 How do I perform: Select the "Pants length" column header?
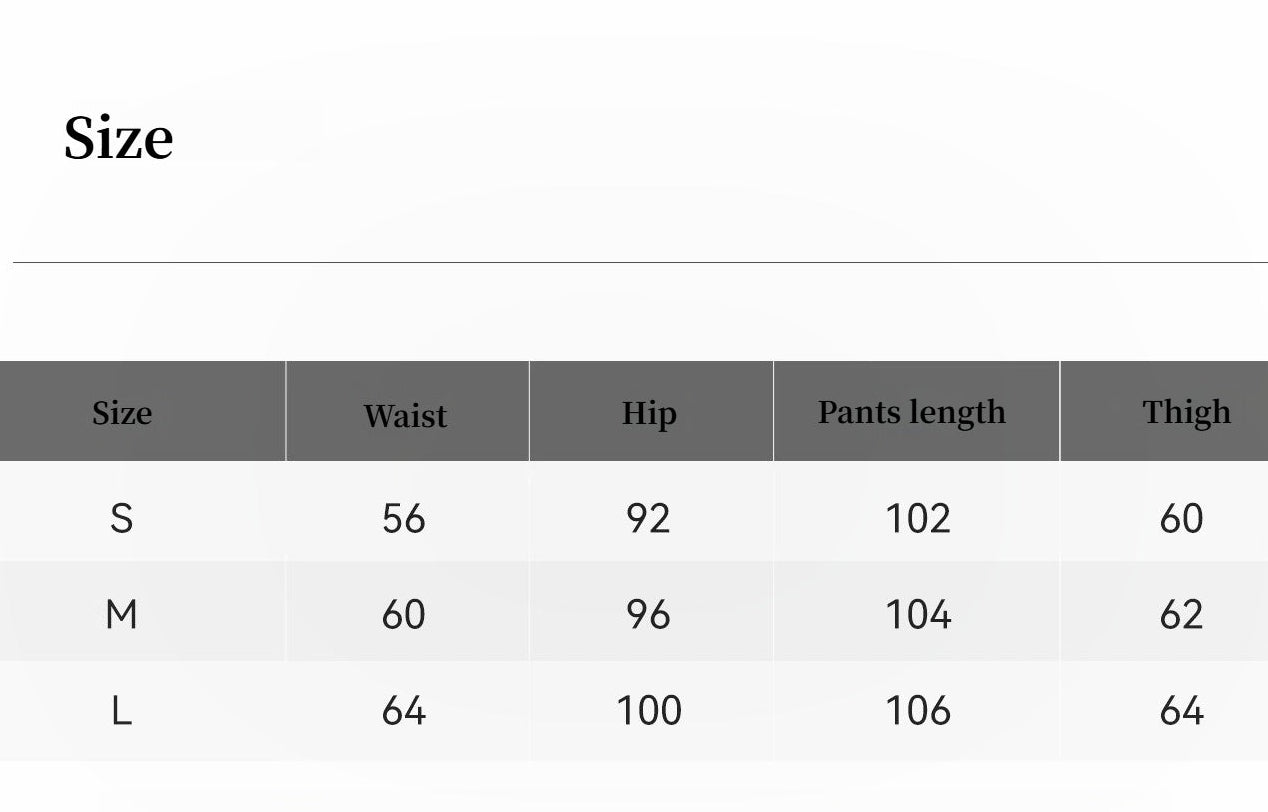pos(912,412)
